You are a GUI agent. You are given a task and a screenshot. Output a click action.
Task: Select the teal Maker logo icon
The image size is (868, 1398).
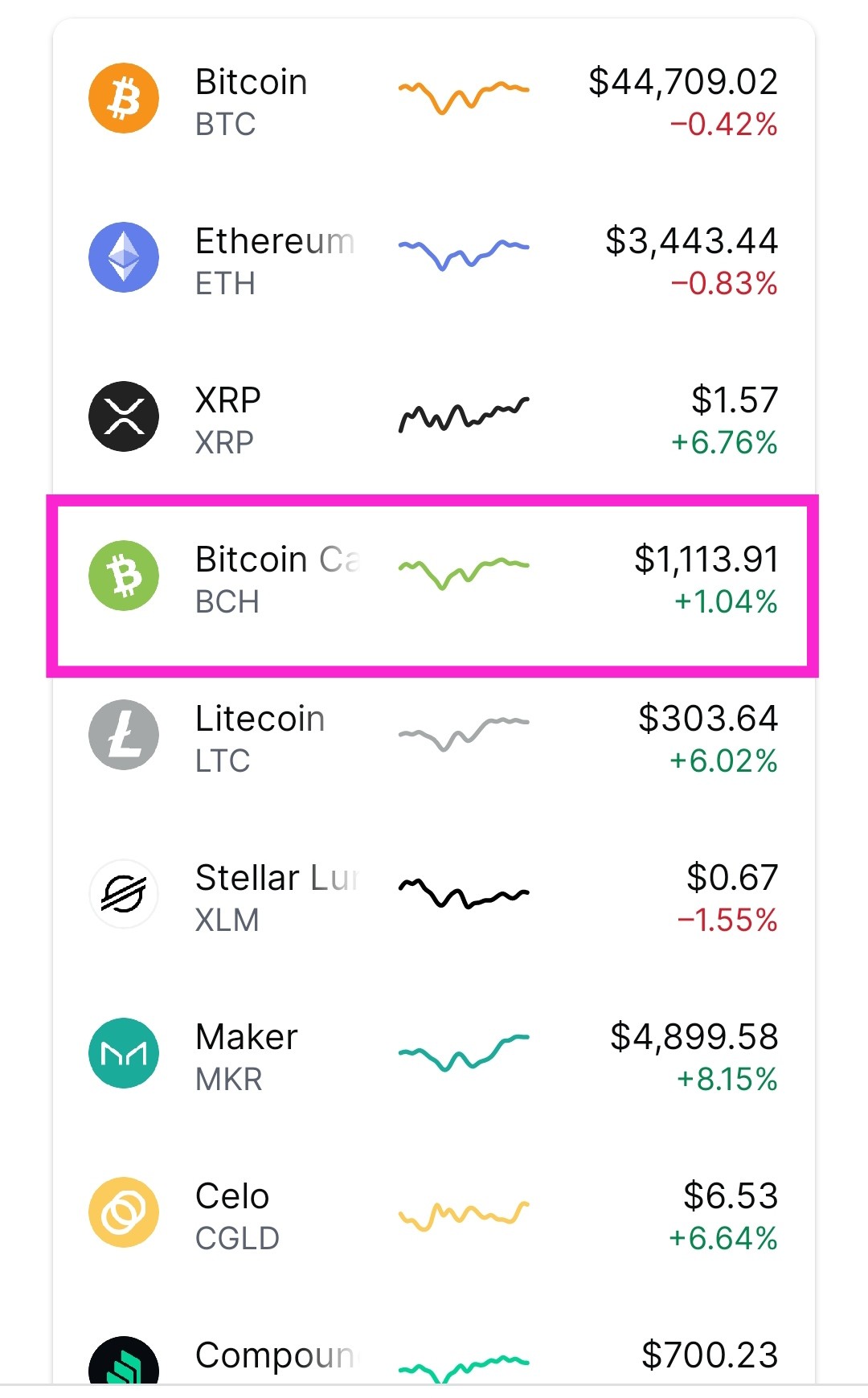pos(124,1053)
